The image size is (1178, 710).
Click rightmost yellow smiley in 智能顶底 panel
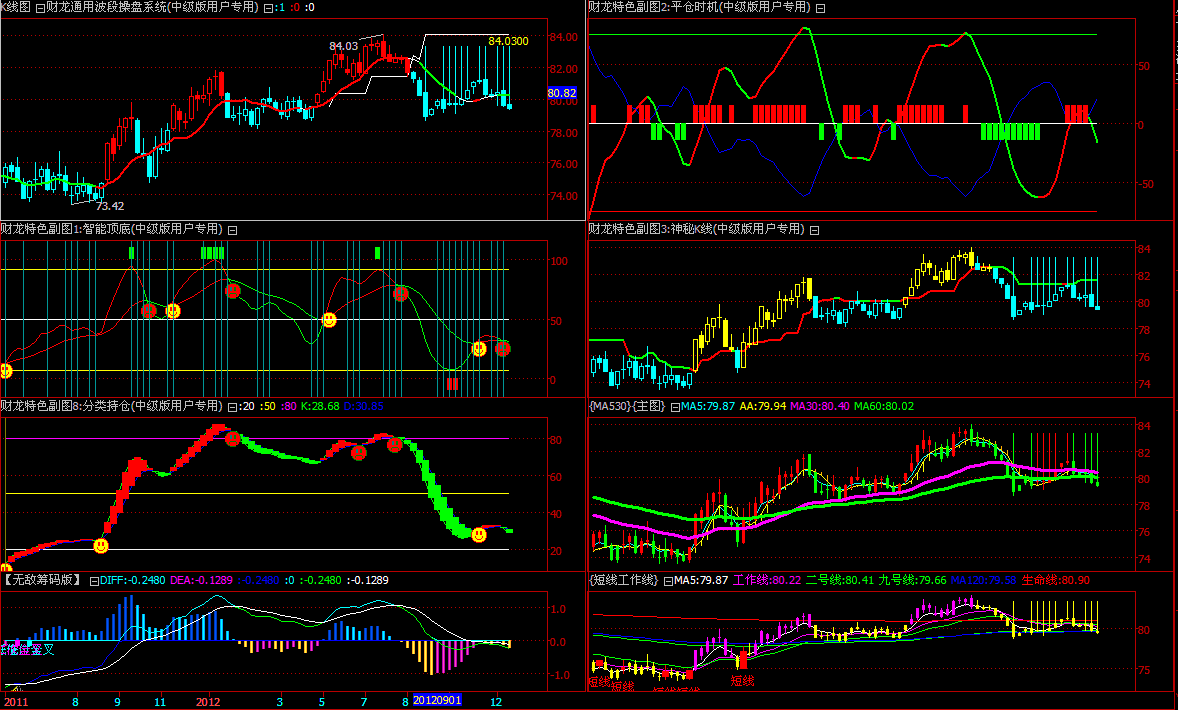point(479,349)
